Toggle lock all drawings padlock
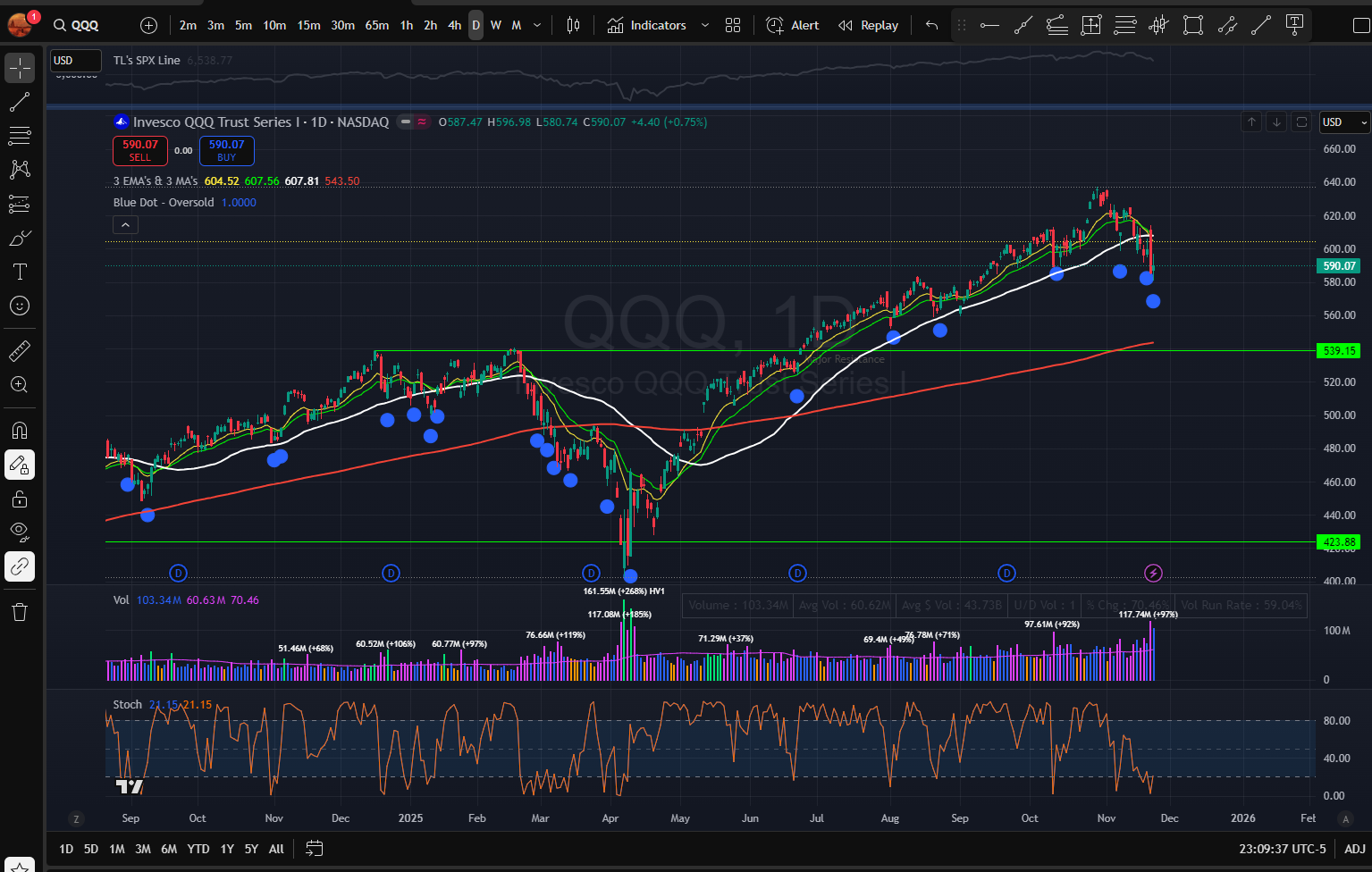Image resolution: width=1372 pixels, height=872 pixels. tap(20, 499)
